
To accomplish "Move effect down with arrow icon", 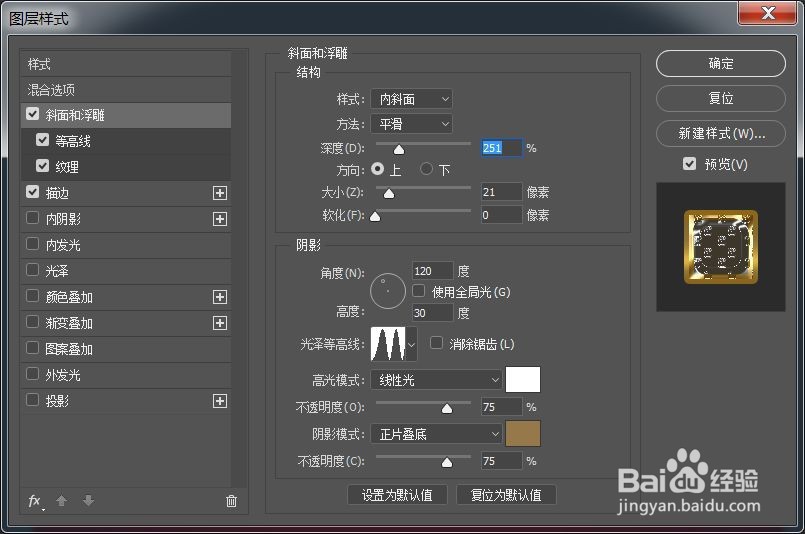I will (88, 501).
